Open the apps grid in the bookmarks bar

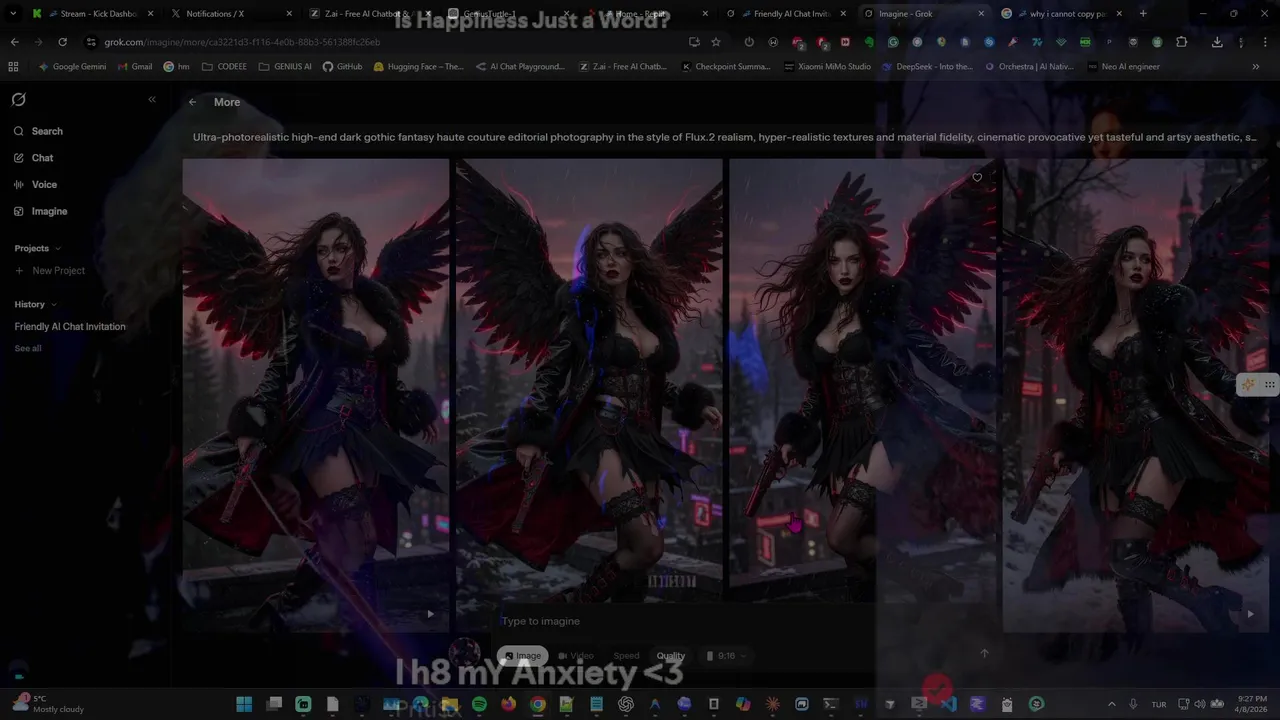click(13, 67)
